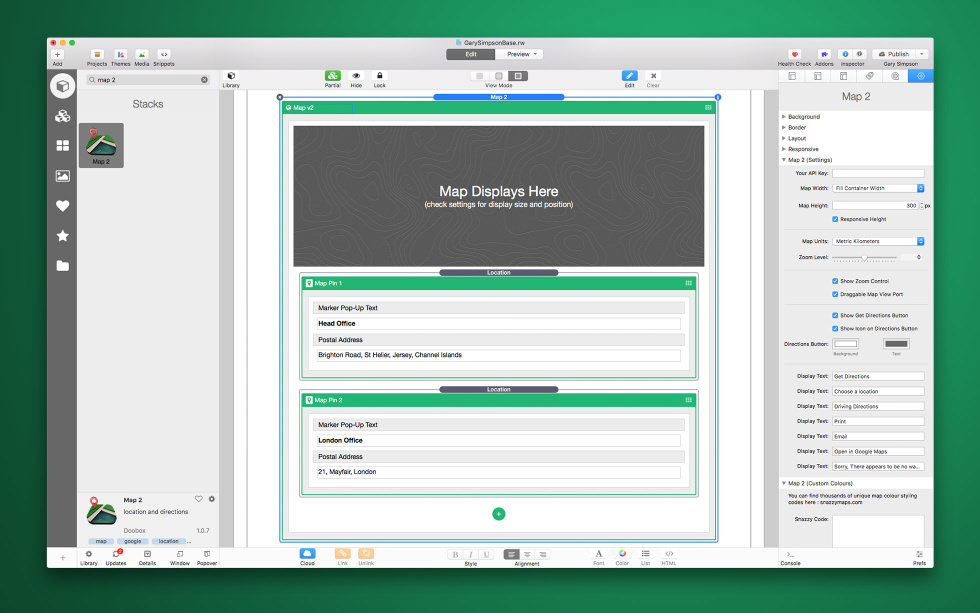This screenshot has height=613, width=980.
Task: Open the Themes browser icon
Action: 121,54
